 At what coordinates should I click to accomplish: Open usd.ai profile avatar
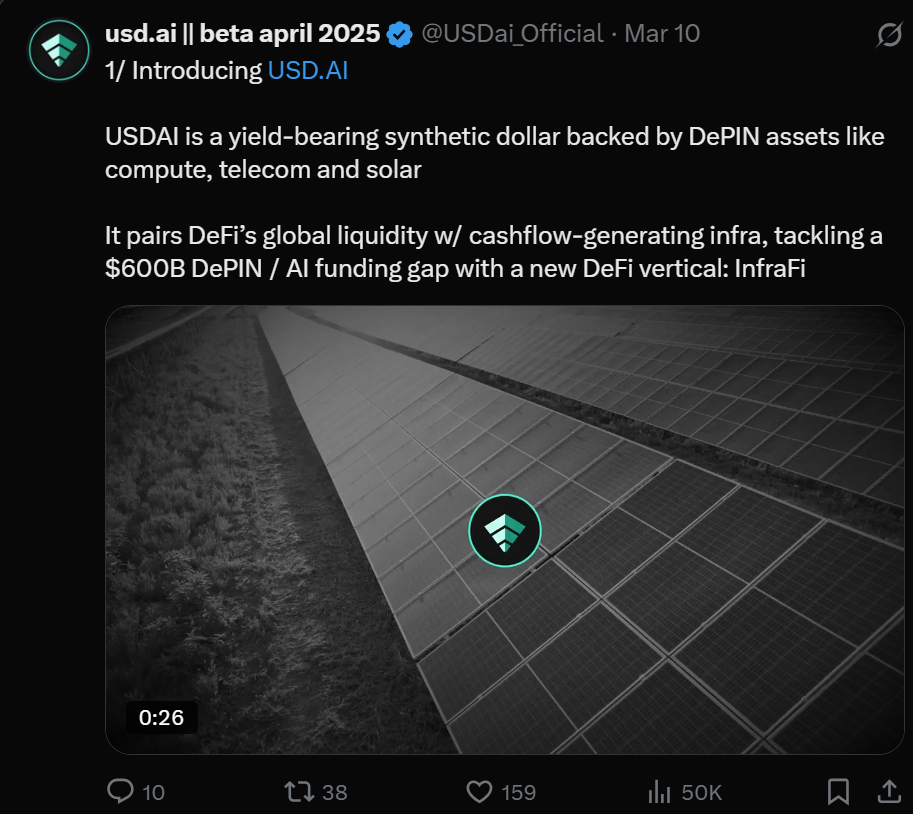point(60,50)
